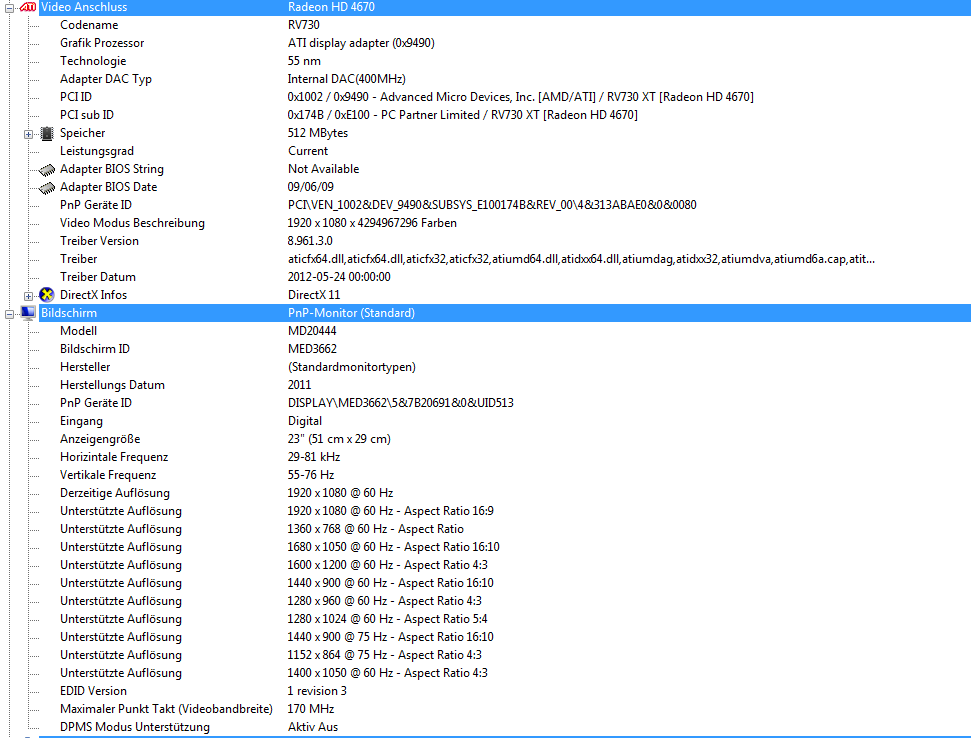
Task: Click the value '1152 x 864 @ 75 Hz - Aspect Ratio 4:3'
Action: 385,654
